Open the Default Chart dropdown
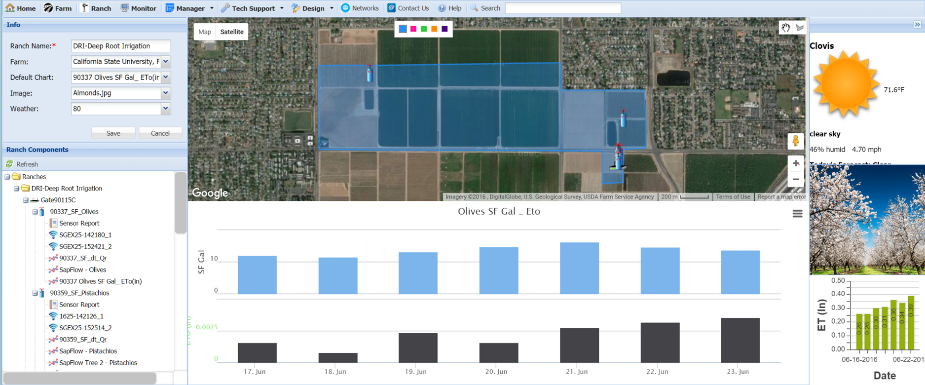Image resolution: width=925 pixels, height=385 pixels. click(165, 77)
